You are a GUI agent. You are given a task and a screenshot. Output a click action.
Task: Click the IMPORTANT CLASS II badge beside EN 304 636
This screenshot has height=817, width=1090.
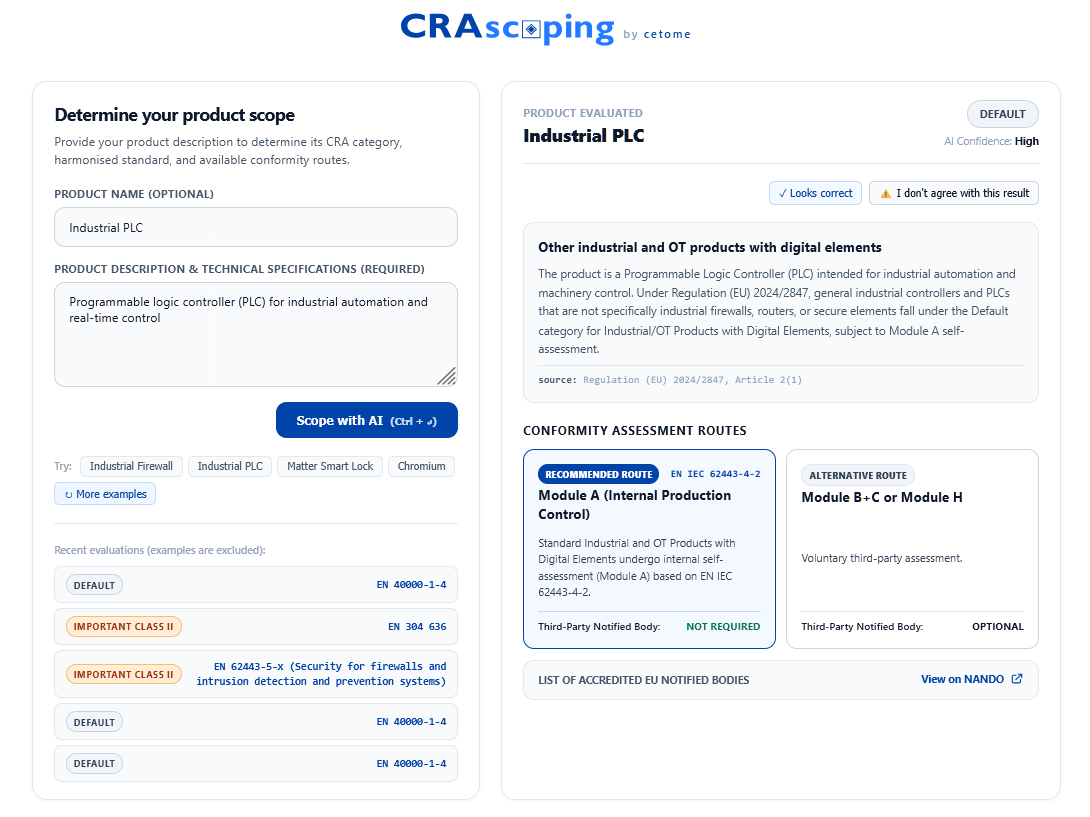(x=124, y=626)
